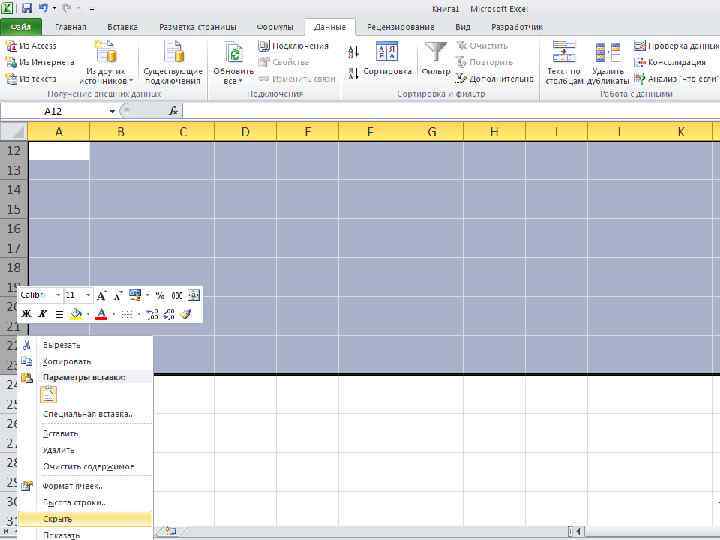Toggle italic К in mini toolbar
This screenshot has height=540, width=720.
(42, 314)
